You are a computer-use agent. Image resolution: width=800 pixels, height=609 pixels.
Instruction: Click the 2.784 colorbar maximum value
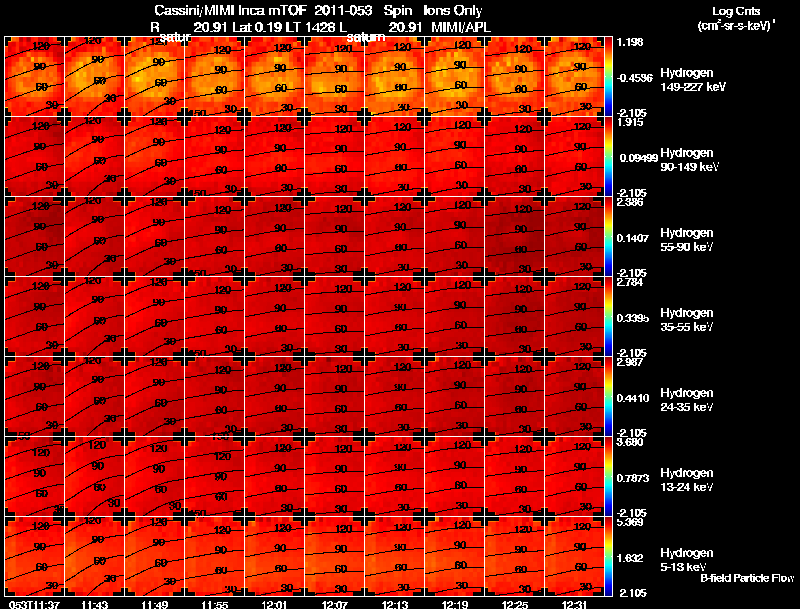(x=630, y=282)
